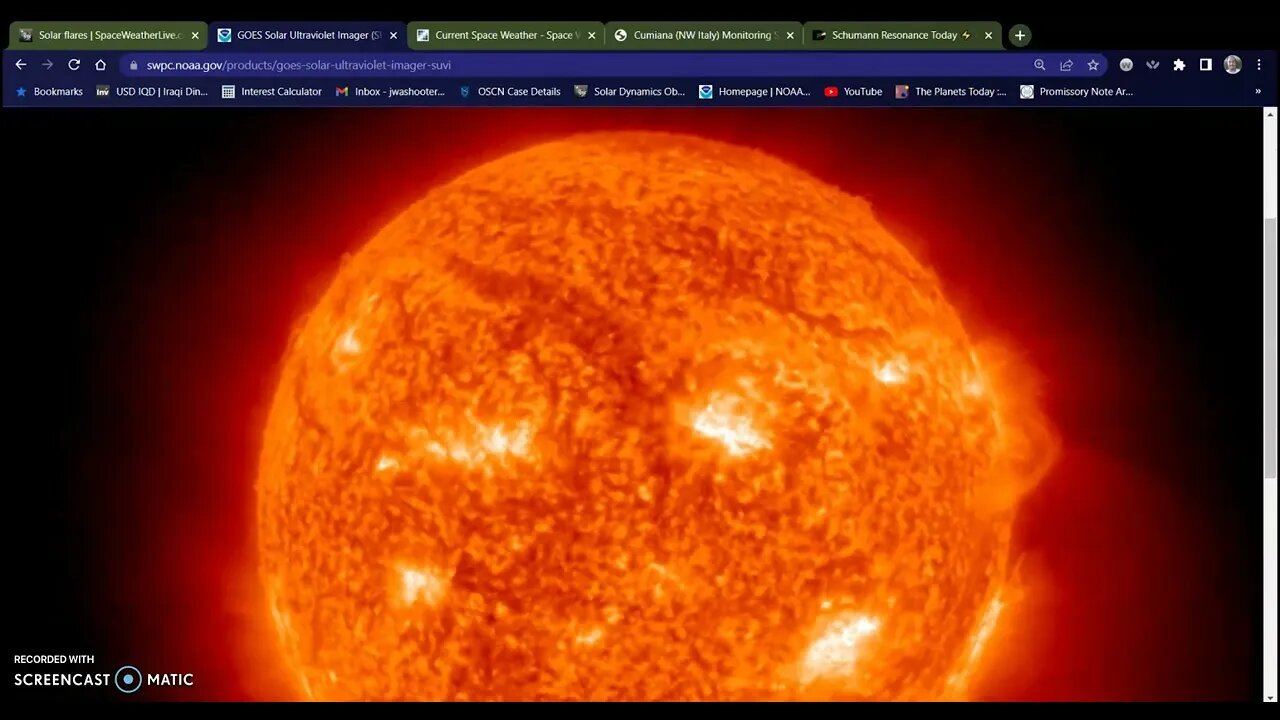1280x720 pixels.
Task: Go forward to the next page
Action: coord(47,64)
